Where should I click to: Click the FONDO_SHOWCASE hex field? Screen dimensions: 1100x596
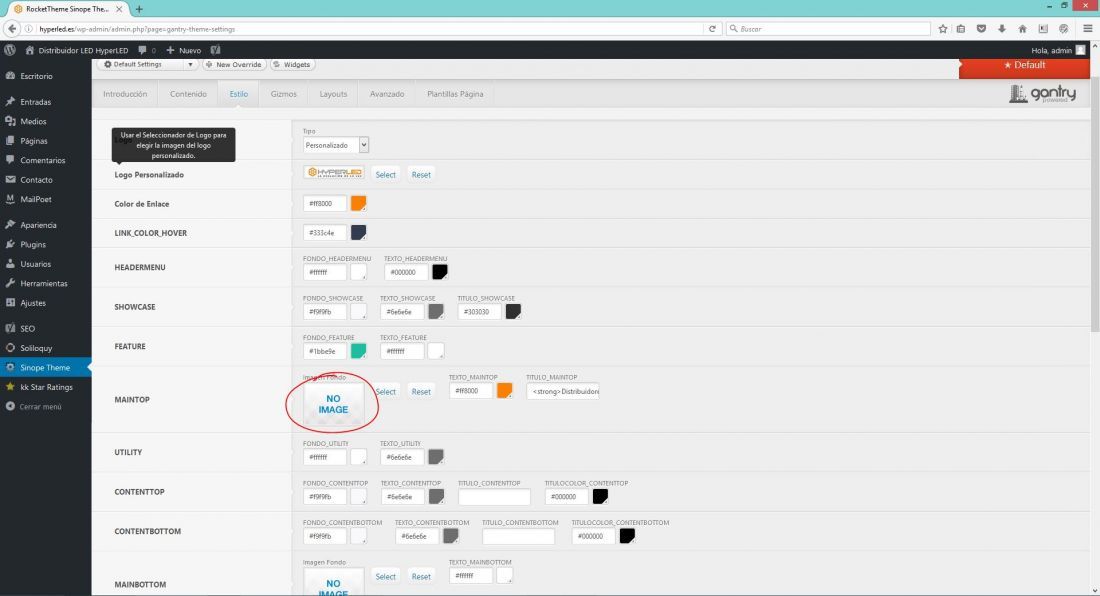click(x=325, y=311)
